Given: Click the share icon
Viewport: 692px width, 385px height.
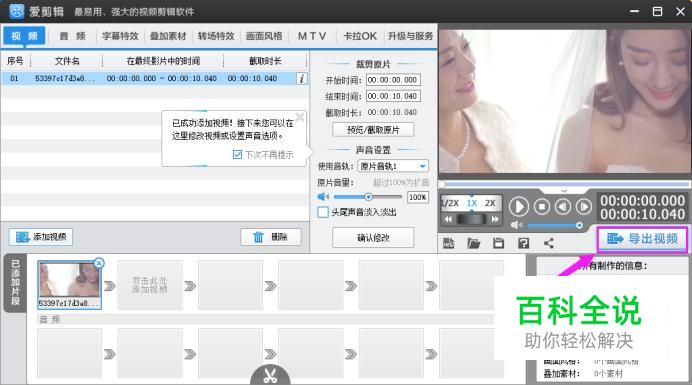Looking at the screenshot, I should pos(549,243).
